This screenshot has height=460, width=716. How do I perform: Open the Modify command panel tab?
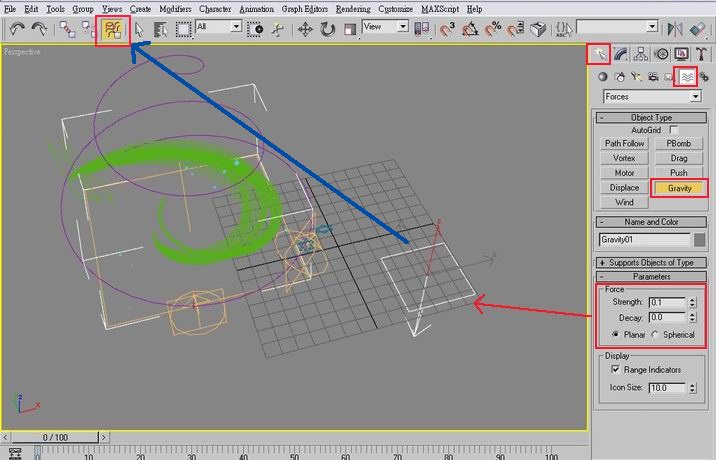tap(620, 54)
